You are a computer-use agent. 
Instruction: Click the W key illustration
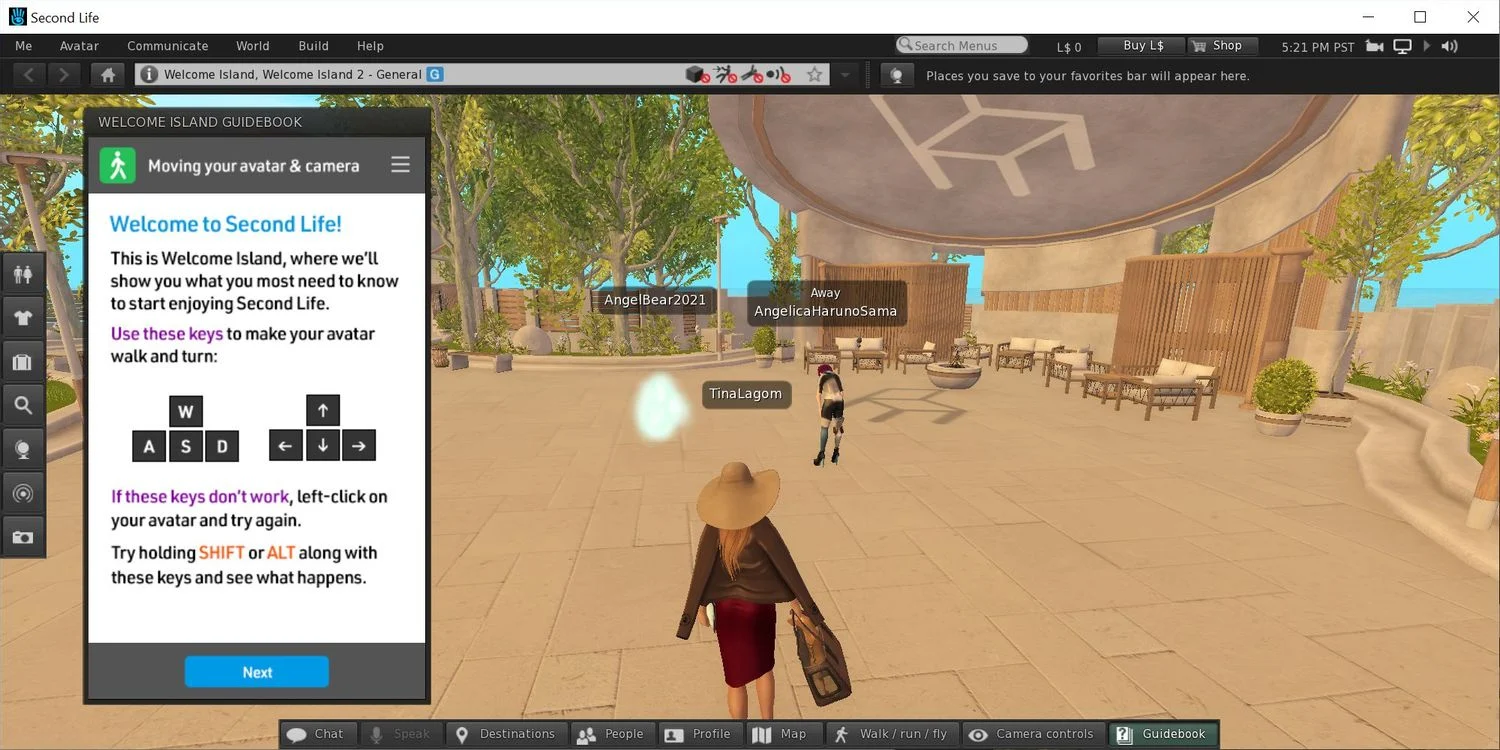click(x=185, y=412)
